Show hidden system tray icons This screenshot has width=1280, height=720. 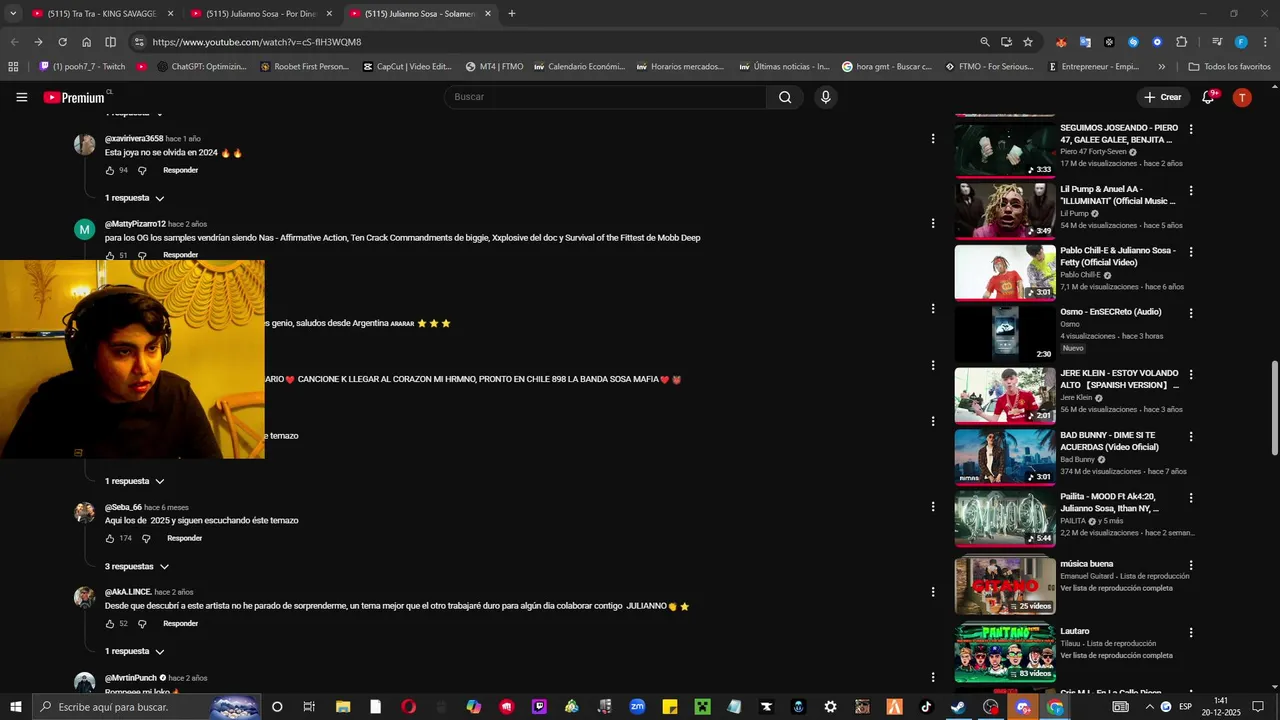[1149, 707]
